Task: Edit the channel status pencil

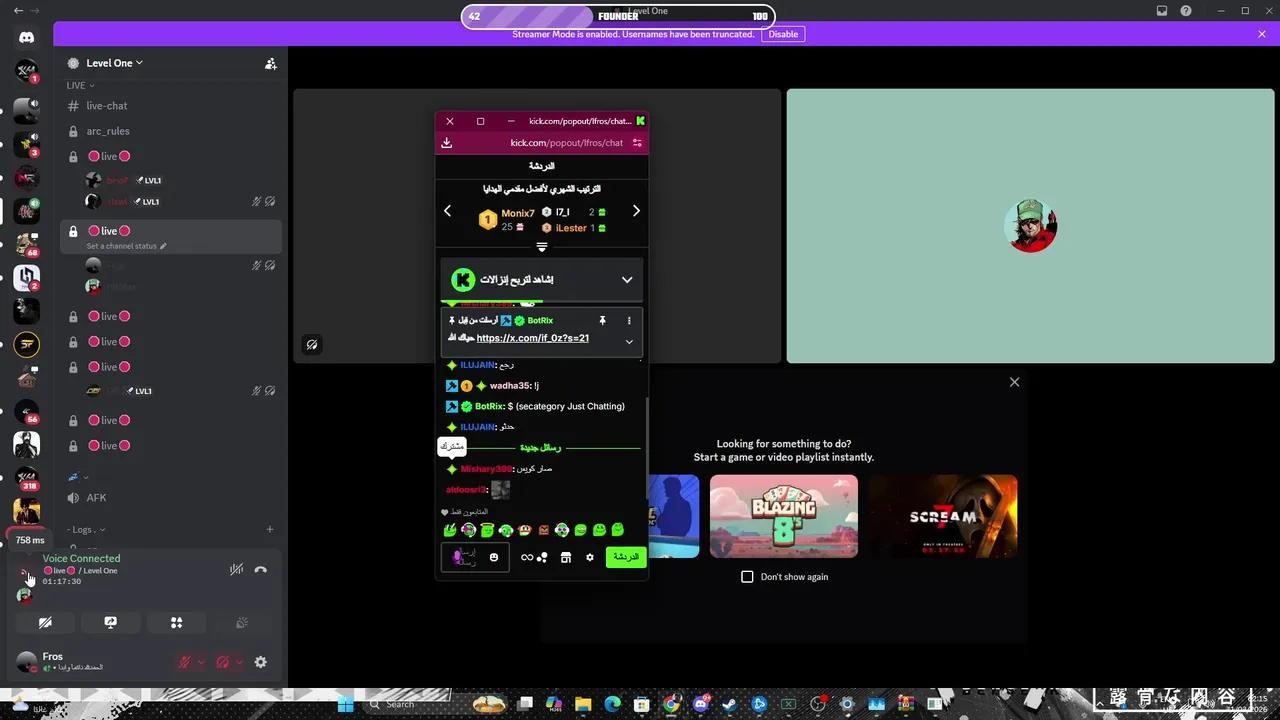Action: pos(163,246)
